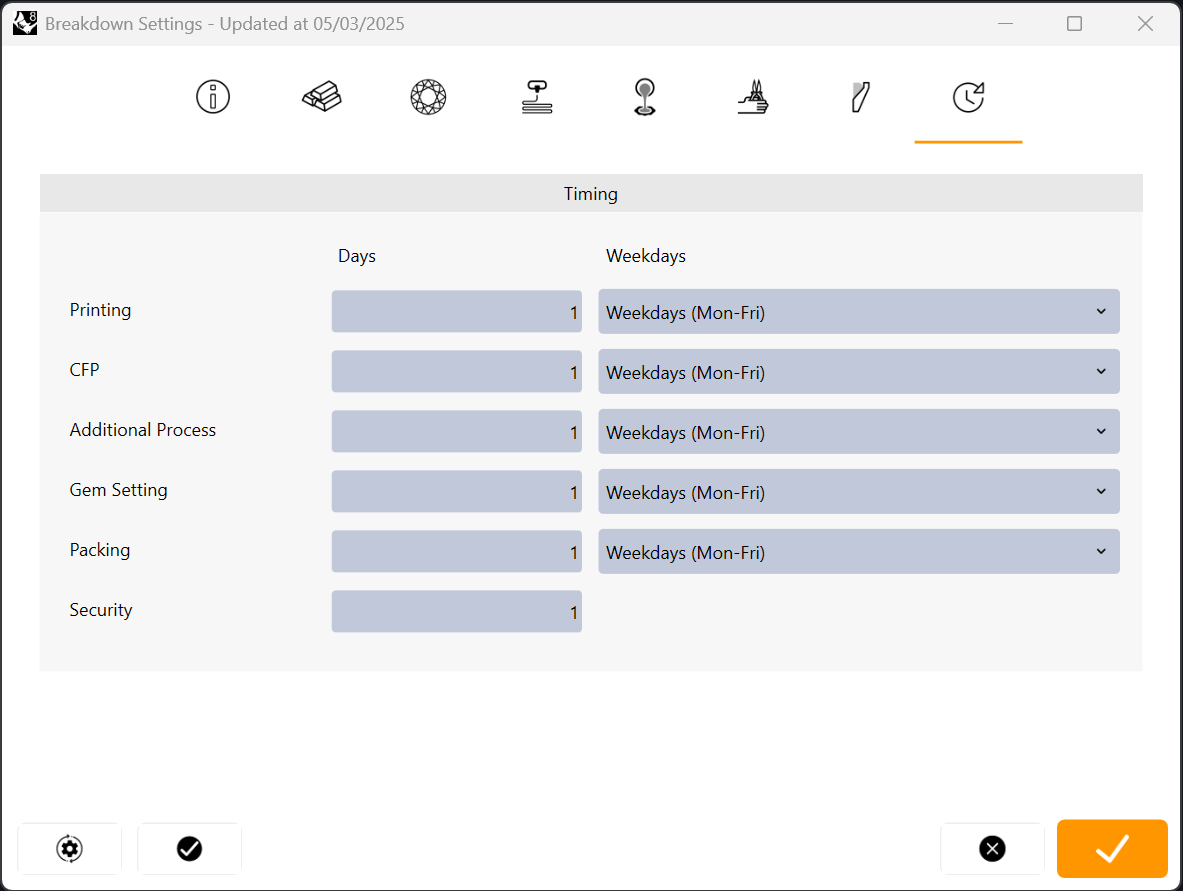The height and width of the screenshot is (891, 1183).
Task: Maximize the Breakdown Settings window
Action: point(1074,23)
